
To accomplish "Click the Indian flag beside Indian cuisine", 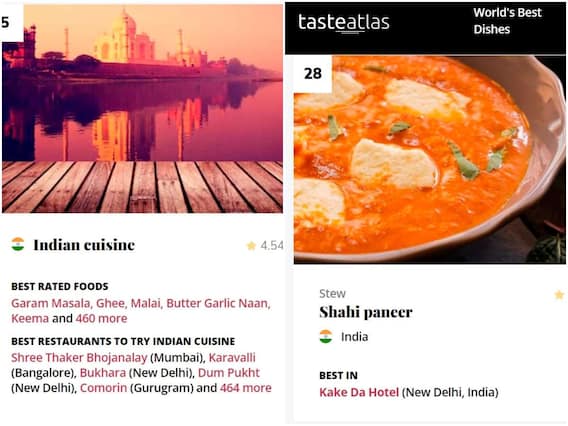I will pos(18,244).
